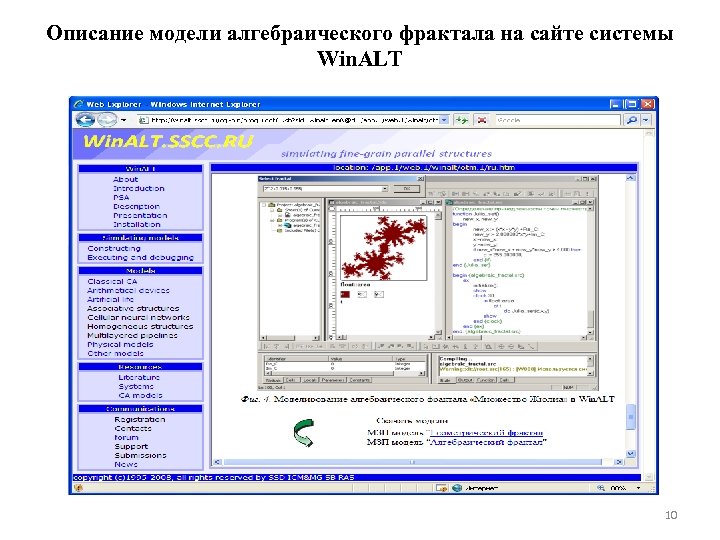Expand the address bar history dropdown
Image resolution: width=720 pixels, height=540 pixels.
coord(444,120)
